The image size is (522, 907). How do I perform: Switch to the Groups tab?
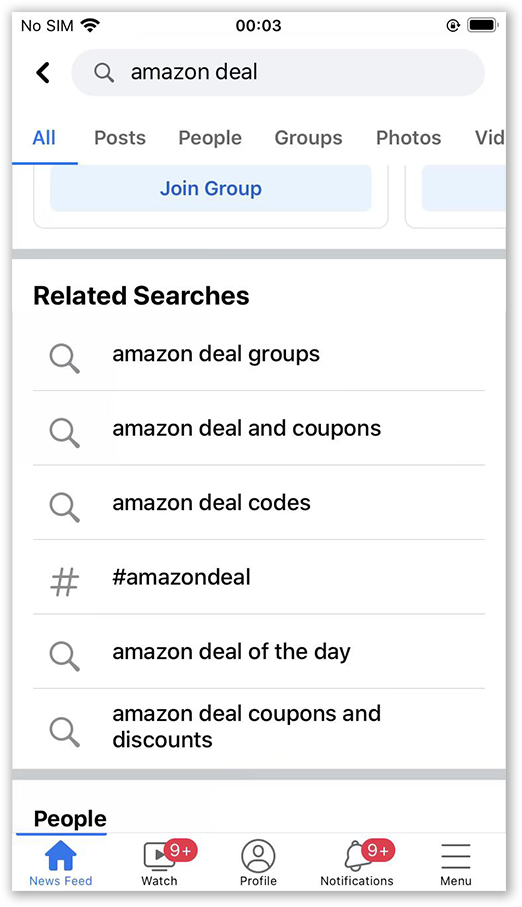point(308,138)
